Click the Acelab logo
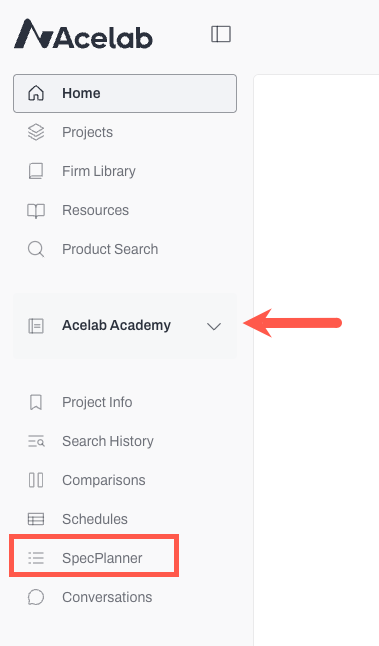The height and width of the screenshot is (646, 379). 83,34
